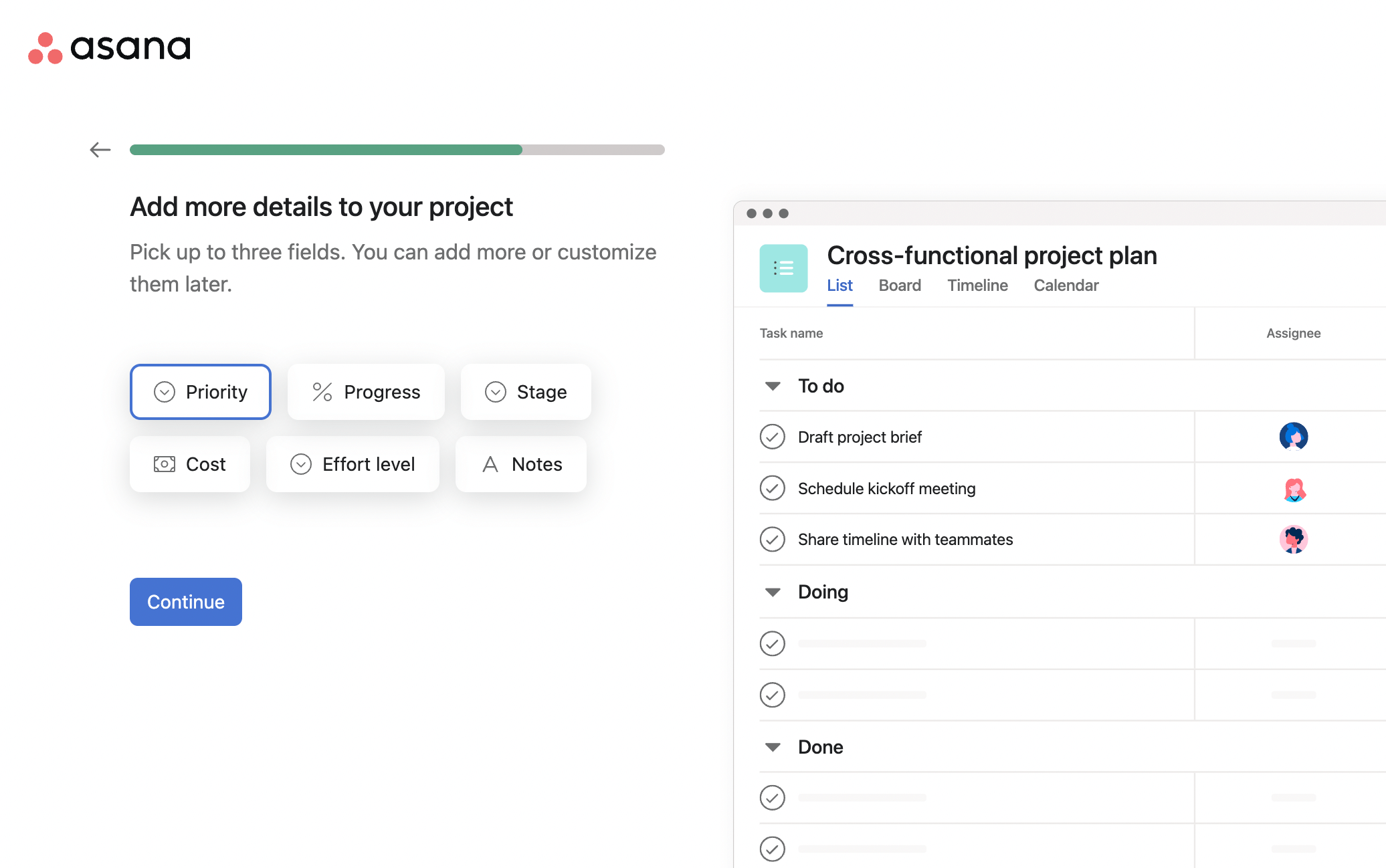Deselect the Priority field button
This screenshot has width=1386, height=868.
(x=201, y=392)
